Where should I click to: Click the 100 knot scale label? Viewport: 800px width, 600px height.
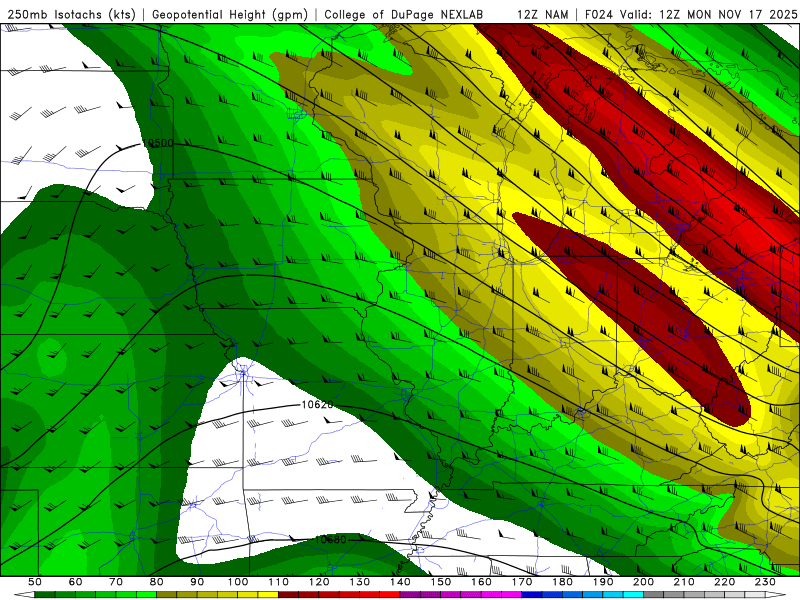238,582
